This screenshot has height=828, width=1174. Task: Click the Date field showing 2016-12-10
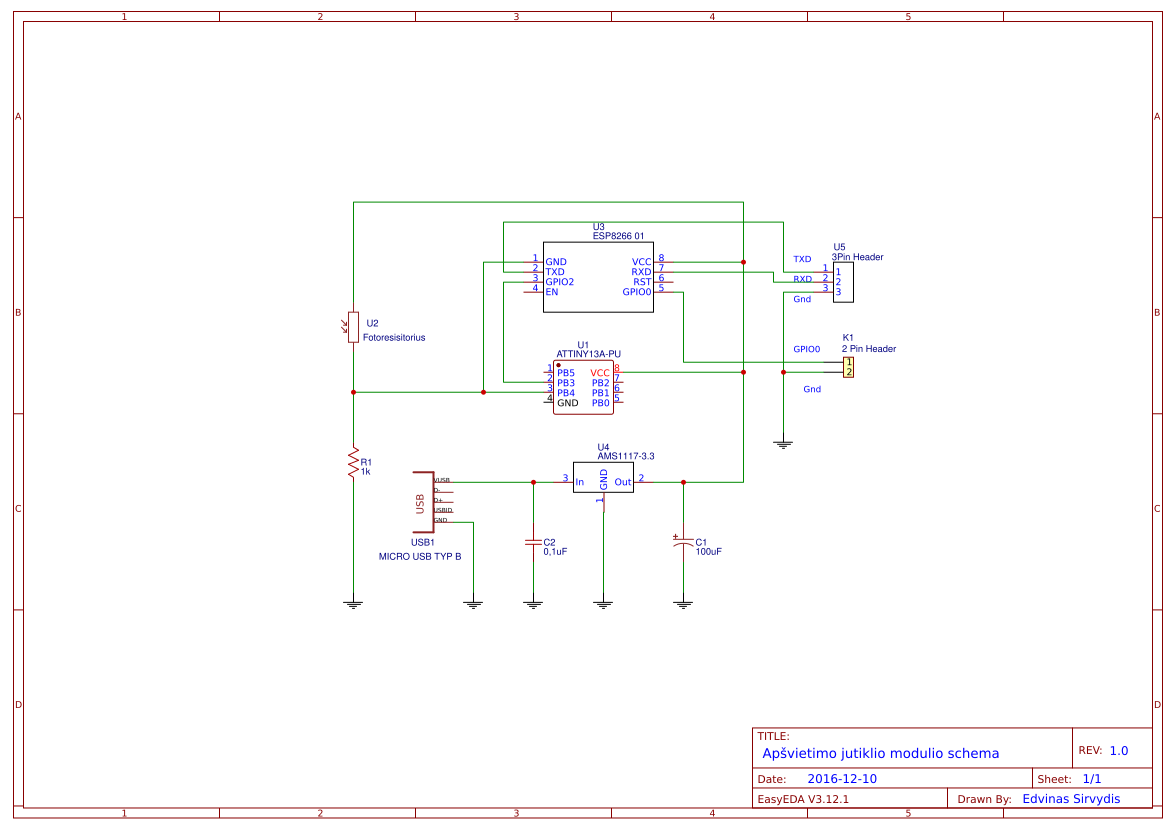click(845, 777)
